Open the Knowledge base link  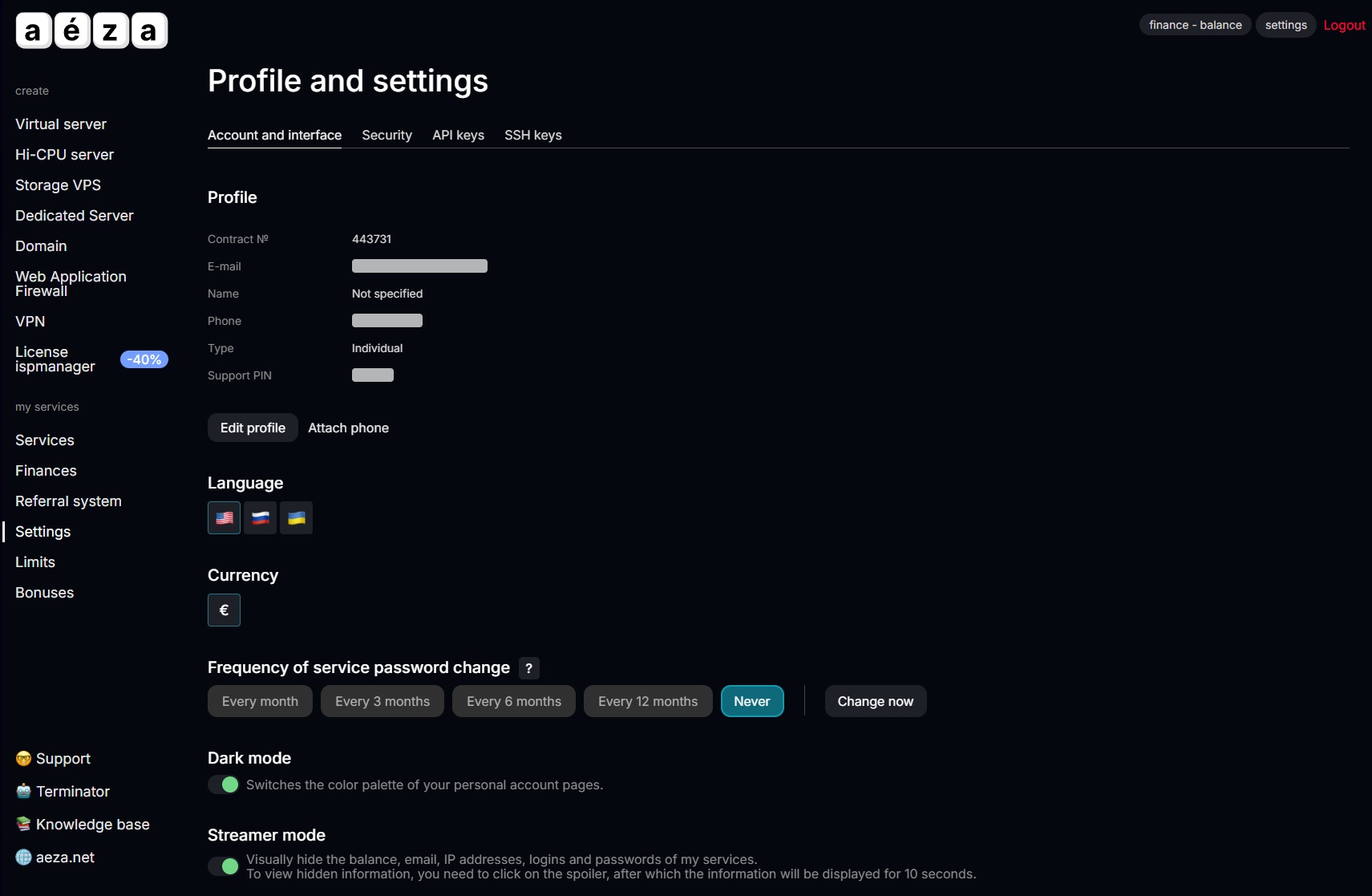click(x=92, y=825)
